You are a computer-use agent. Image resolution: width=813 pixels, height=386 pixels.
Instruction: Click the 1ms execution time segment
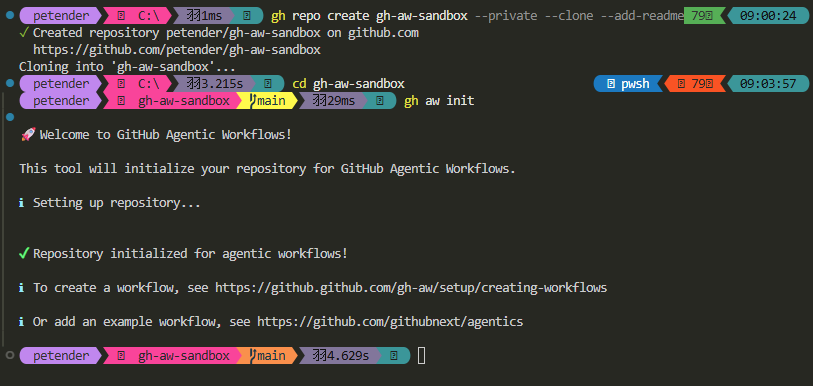pos(205,16)
